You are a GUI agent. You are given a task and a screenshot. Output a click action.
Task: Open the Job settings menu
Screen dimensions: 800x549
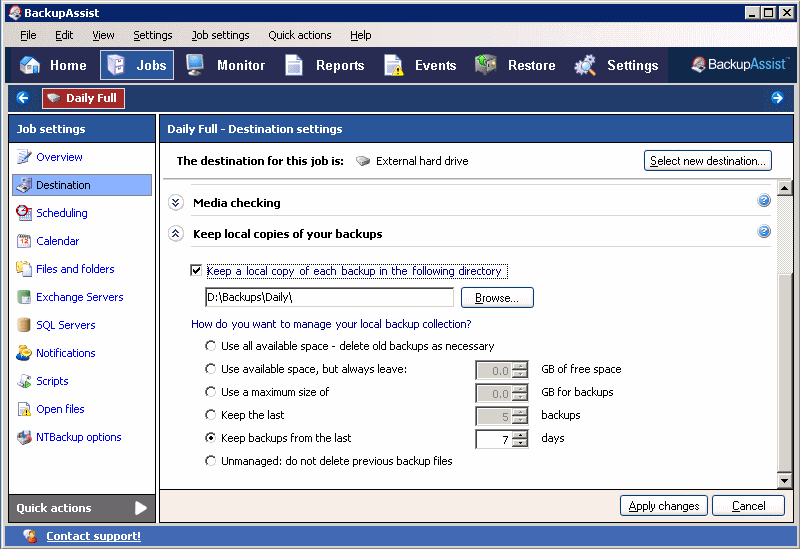220,35
